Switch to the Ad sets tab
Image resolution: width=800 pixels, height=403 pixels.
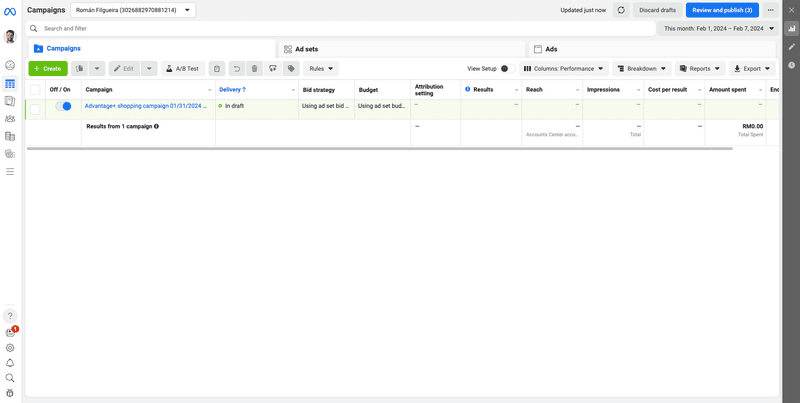(x=402, y=49)
